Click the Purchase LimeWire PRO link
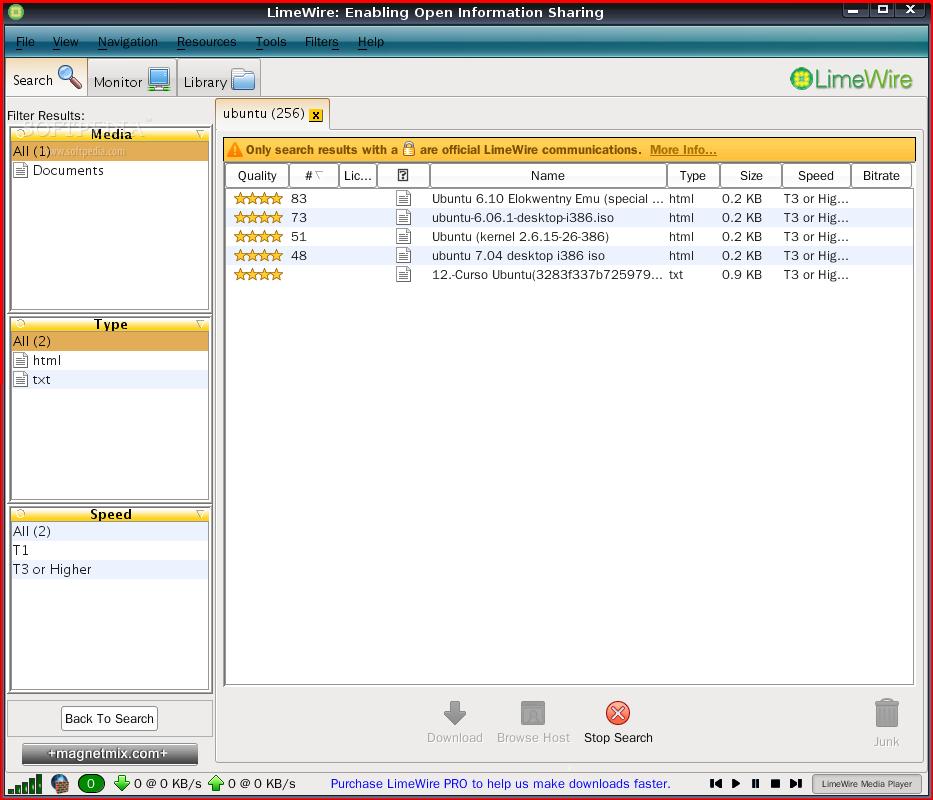The image size is (933, 800). coord(500,783)
